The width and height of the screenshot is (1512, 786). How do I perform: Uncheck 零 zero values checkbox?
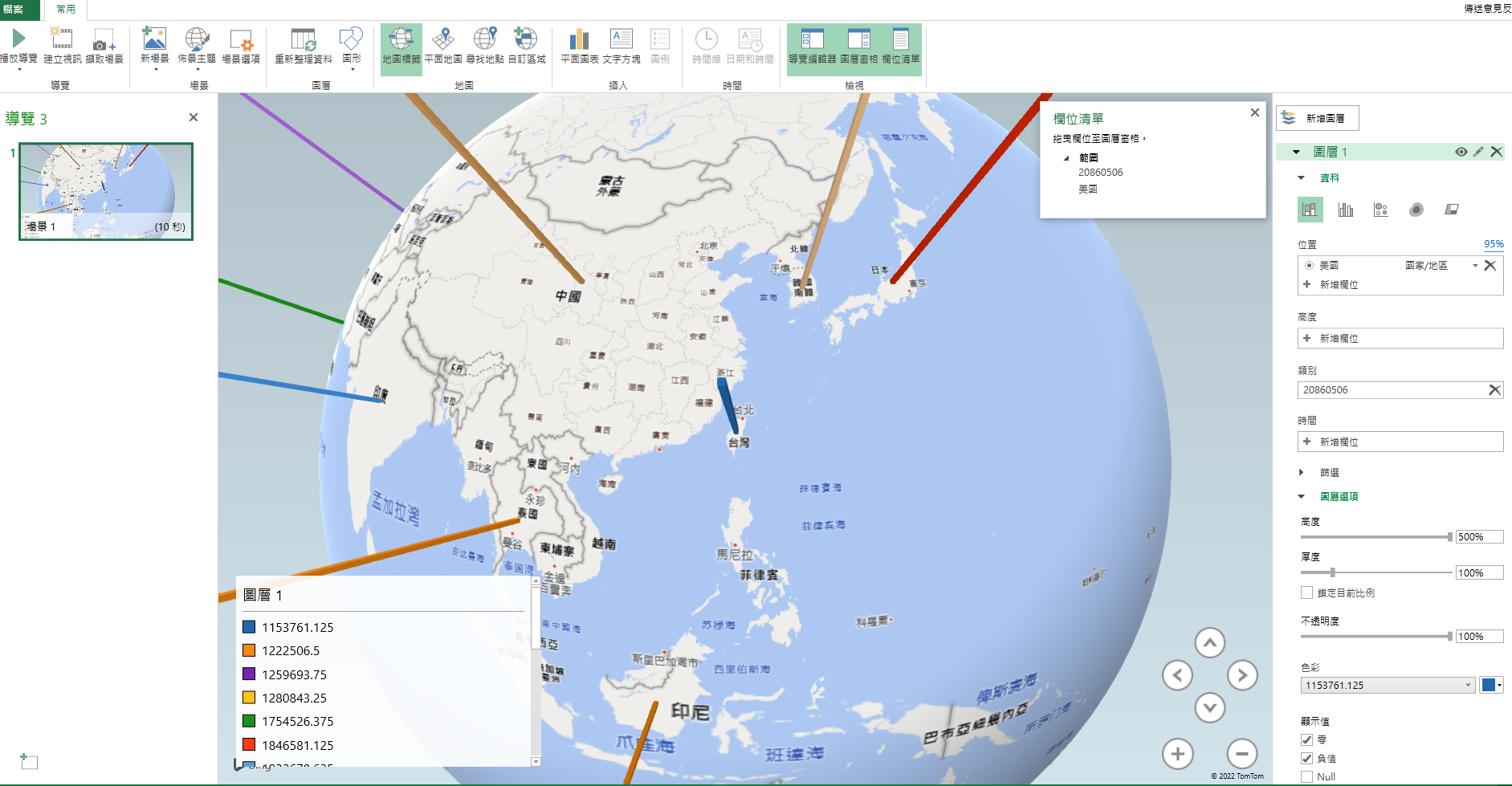(1307, 740)
